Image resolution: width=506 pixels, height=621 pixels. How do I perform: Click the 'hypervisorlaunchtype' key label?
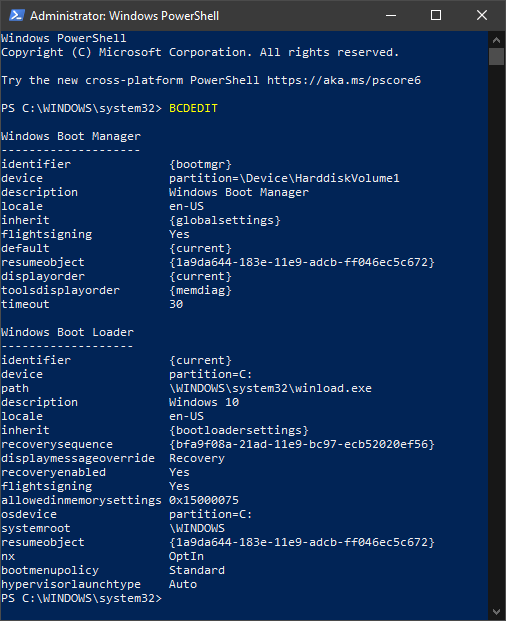coord(71,584)
